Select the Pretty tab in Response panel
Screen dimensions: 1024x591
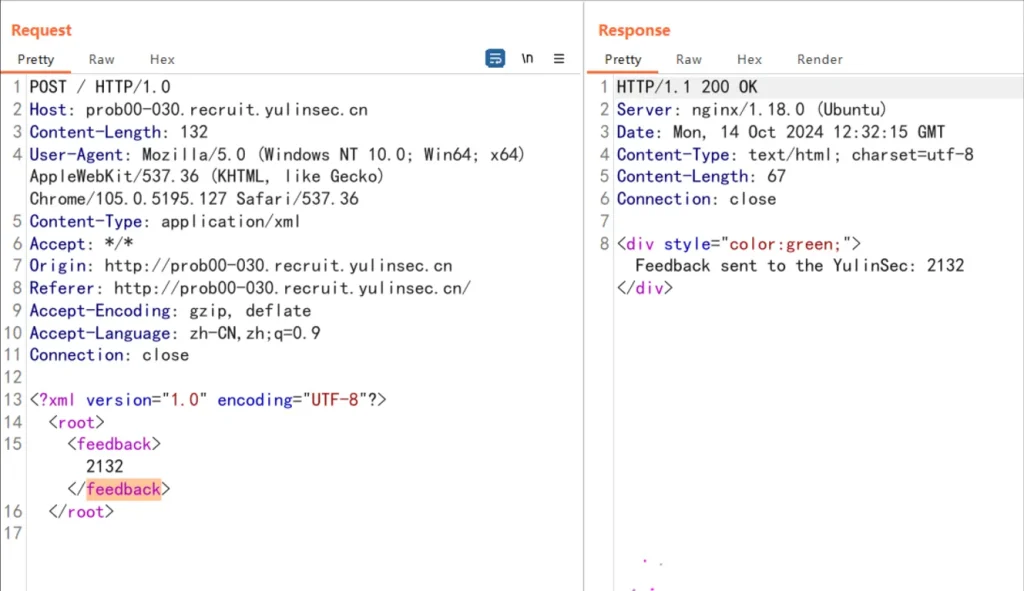623,59
